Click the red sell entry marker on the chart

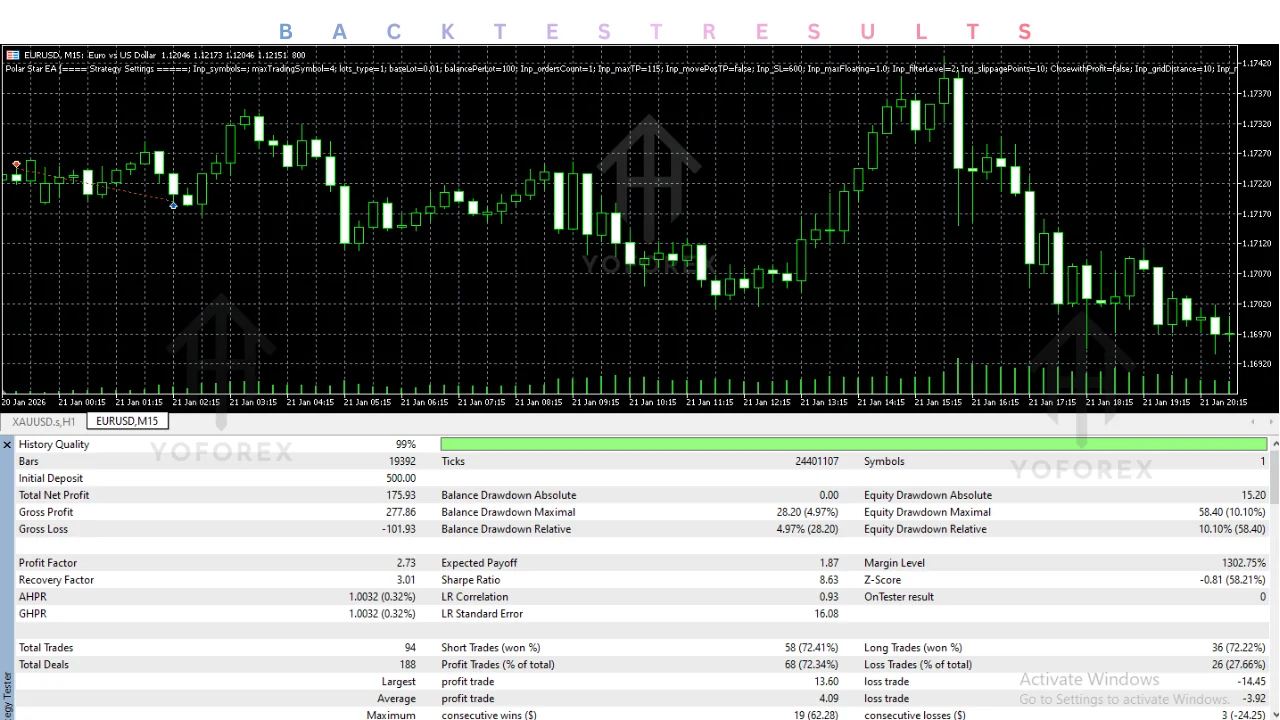tap(16, 164)
